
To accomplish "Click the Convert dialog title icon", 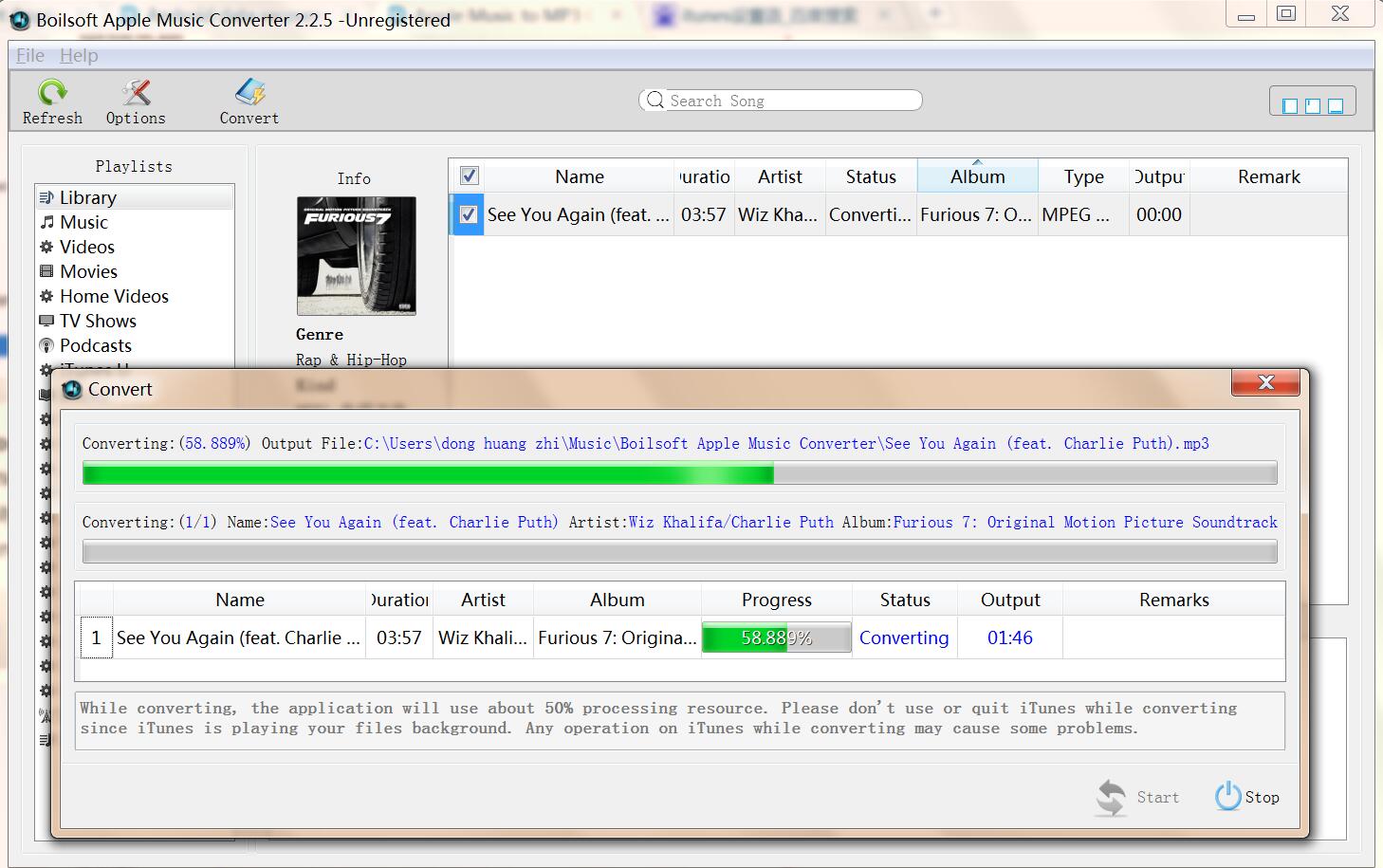I will click(71, 389).
